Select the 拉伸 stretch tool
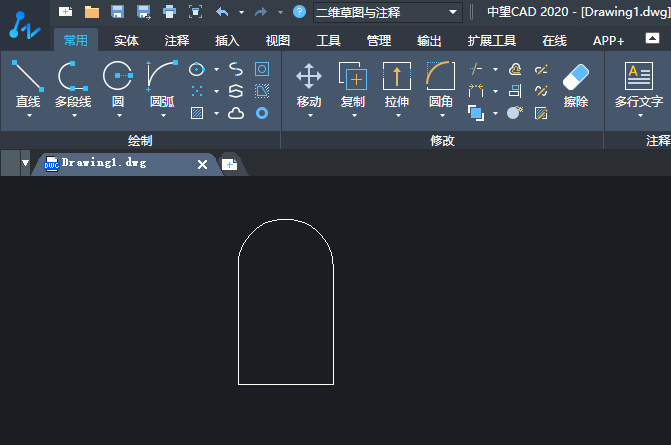Screen dimensions: 671x445 397,84
